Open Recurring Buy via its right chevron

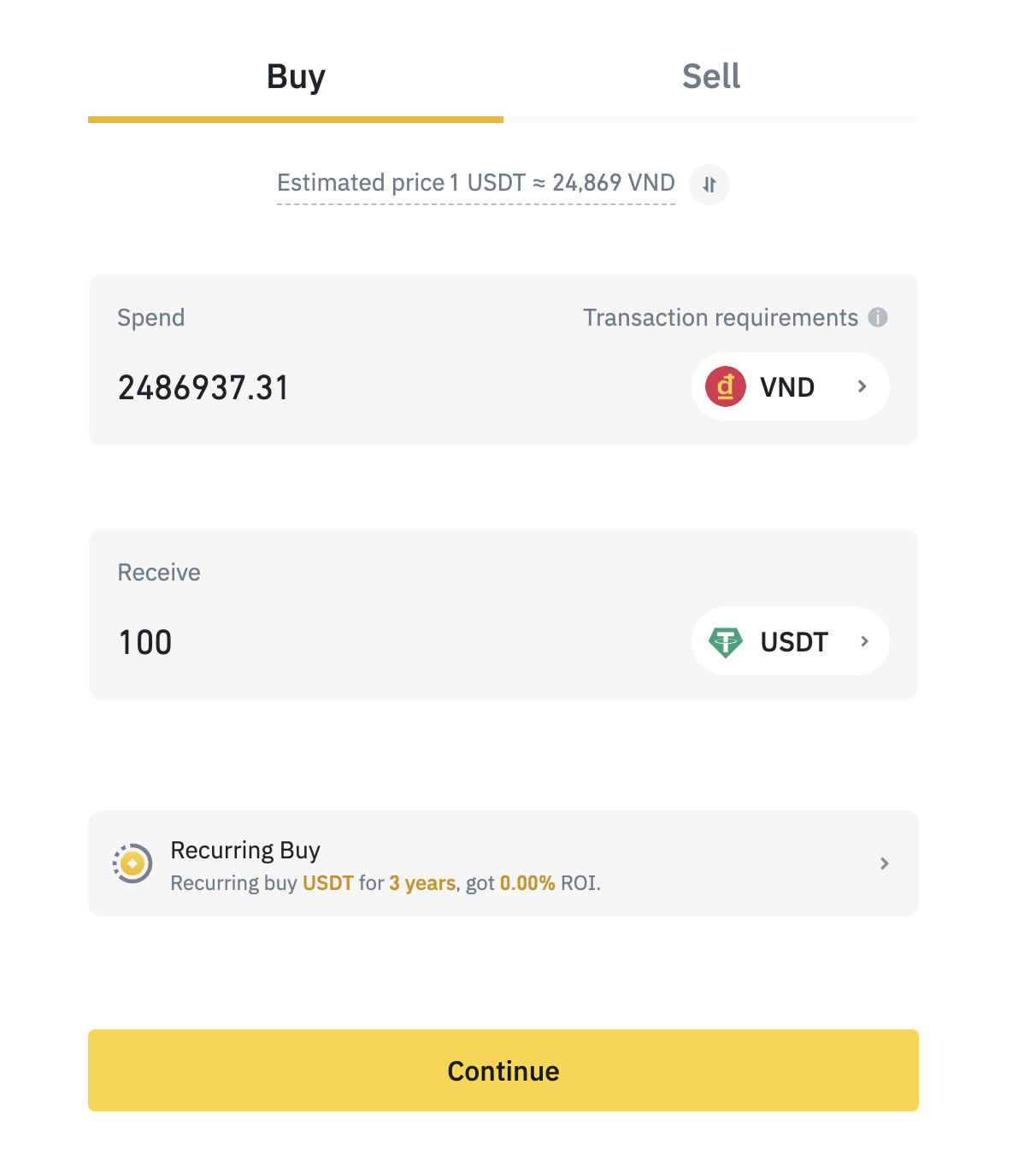[885, 863]
